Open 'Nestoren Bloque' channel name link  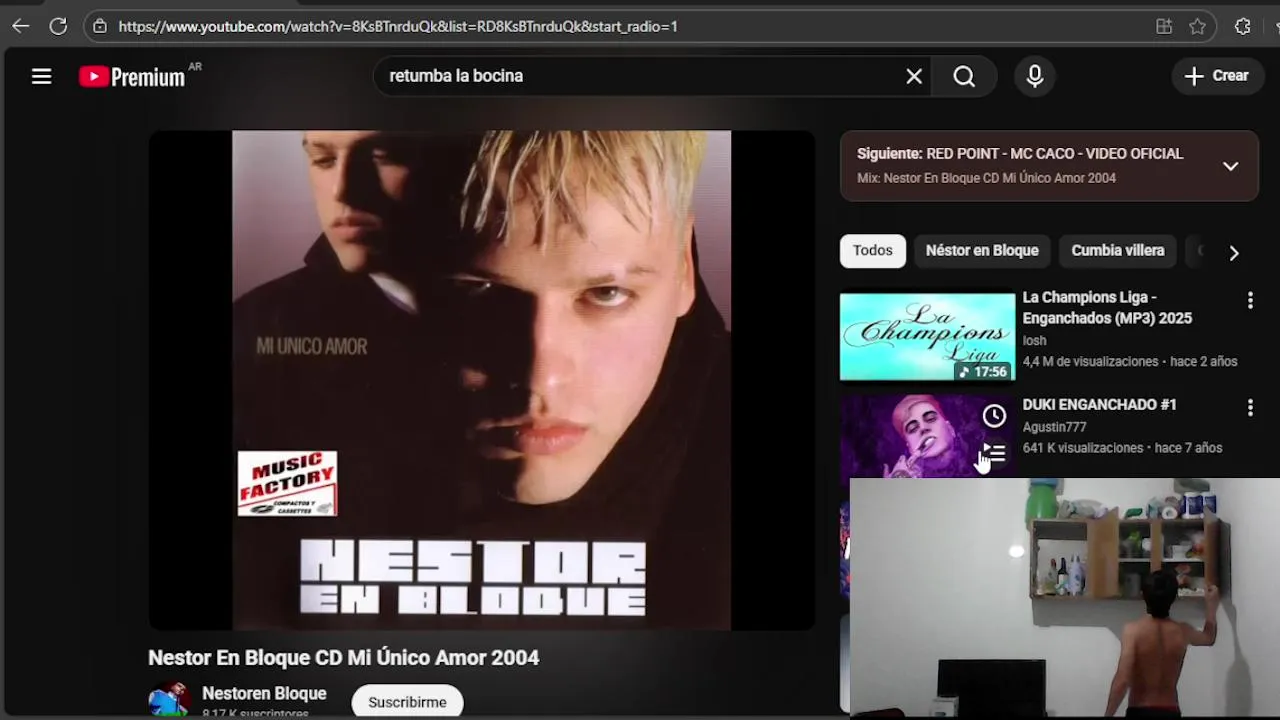point(264,694)
